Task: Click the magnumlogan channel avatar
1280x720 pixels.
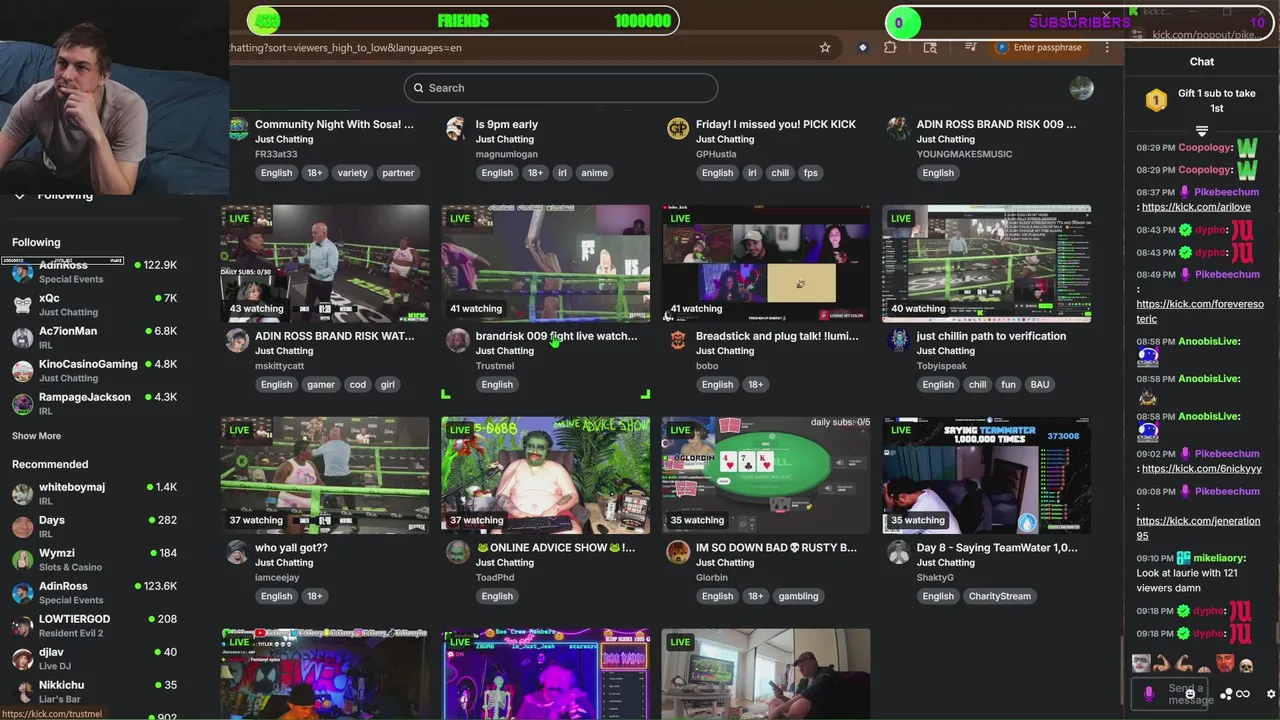Action: point(457,129)
